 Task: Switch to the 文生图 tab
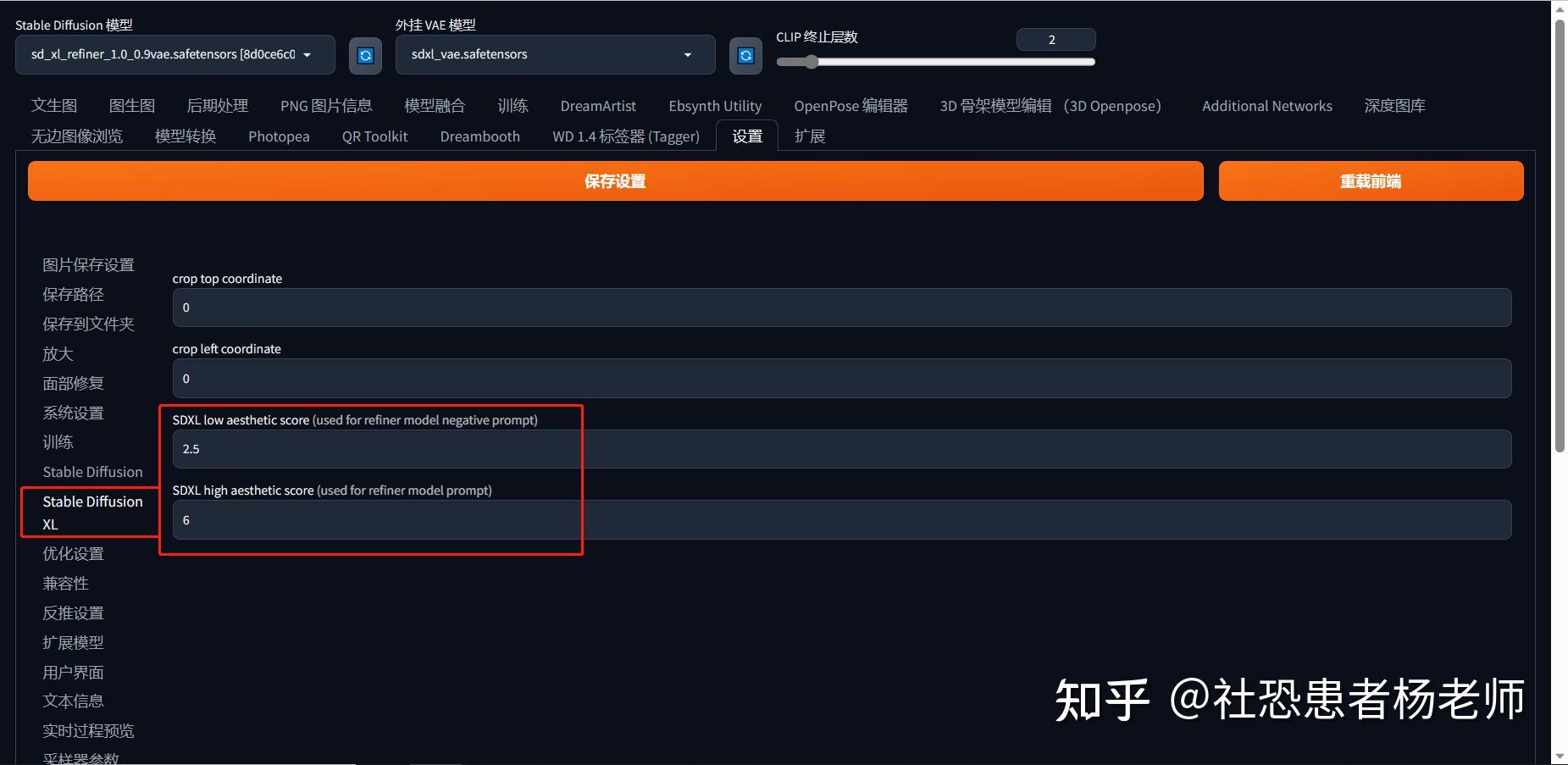[54, 105]
